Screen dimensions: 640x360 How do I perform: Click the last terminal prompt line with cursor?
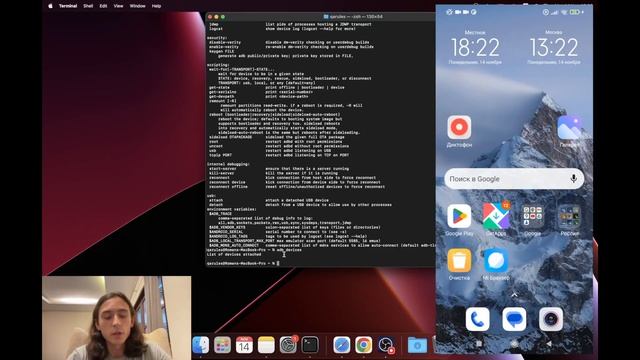tap(243, 263)
